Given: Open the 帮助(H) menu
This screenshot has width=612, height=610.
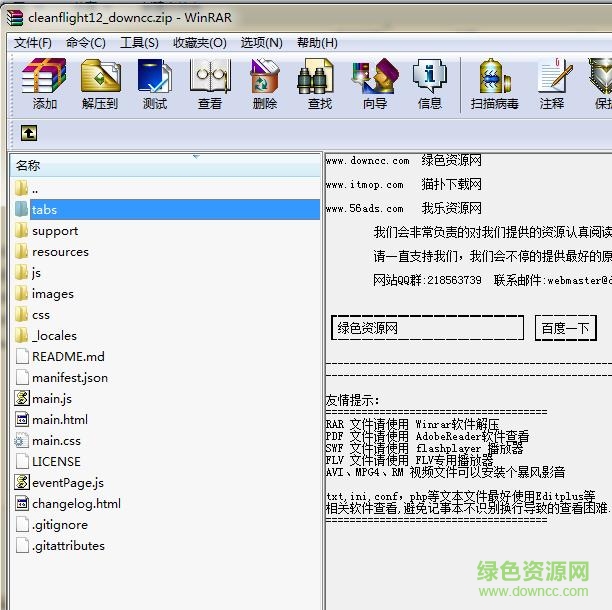Looking at the screenshot, I should (x=317, y=43).
